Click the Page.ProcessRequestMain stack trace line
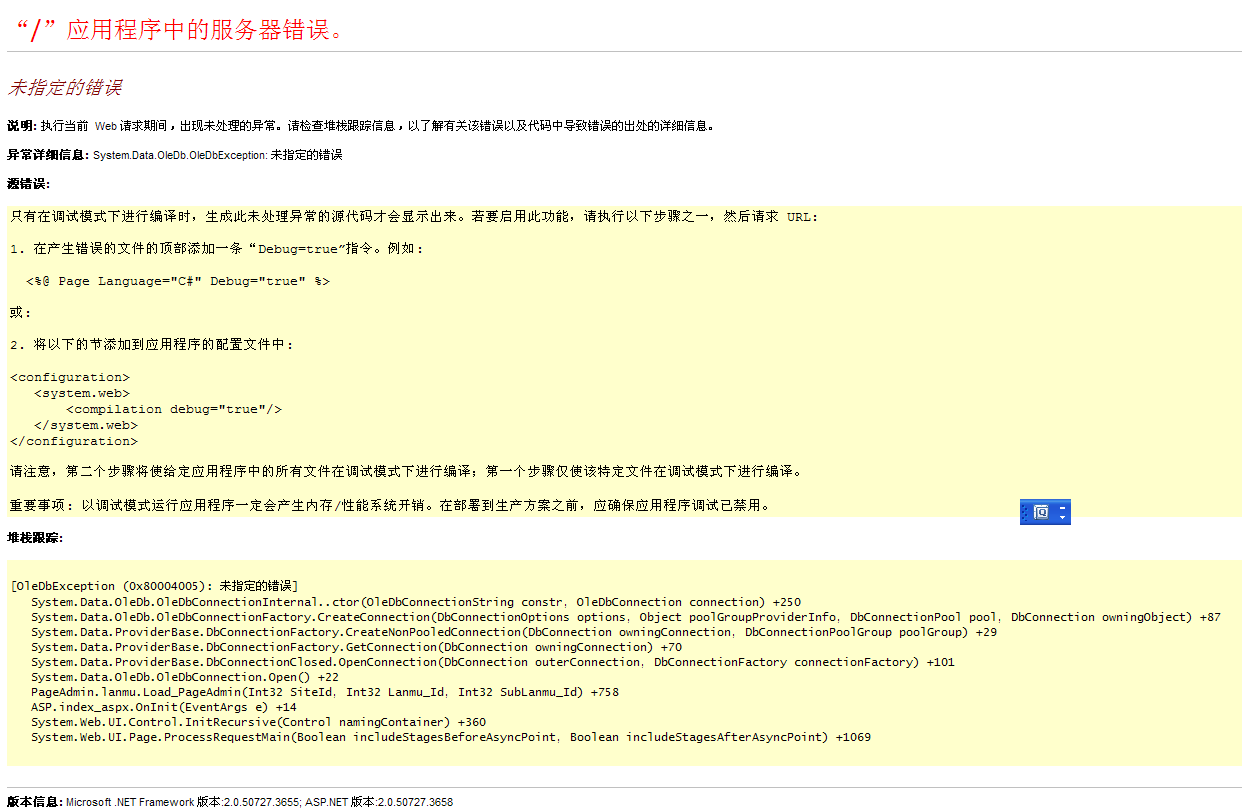The width and height of the screenshot is (1252, 809). point(450,737)
